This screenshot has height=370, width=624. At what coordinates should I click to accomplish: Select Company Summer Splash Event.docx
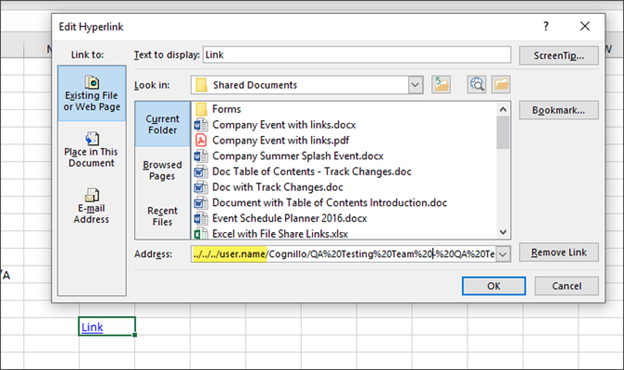pos(298,156)
